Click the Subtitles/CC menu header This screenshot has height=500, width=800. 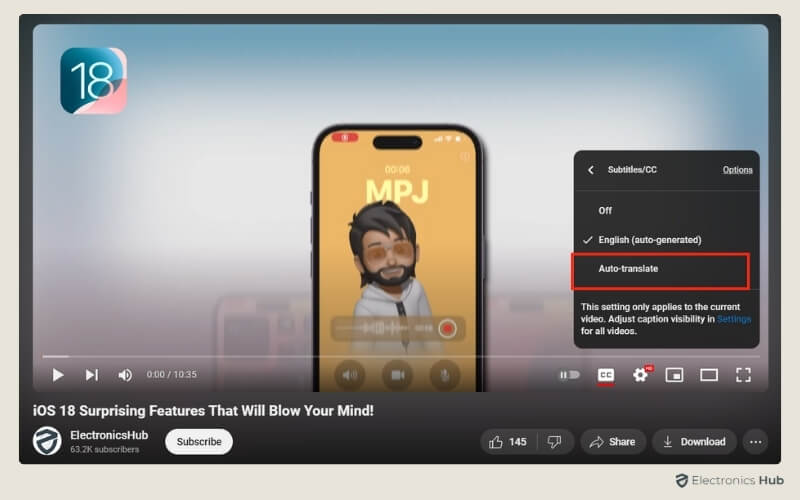click(632, 170)
